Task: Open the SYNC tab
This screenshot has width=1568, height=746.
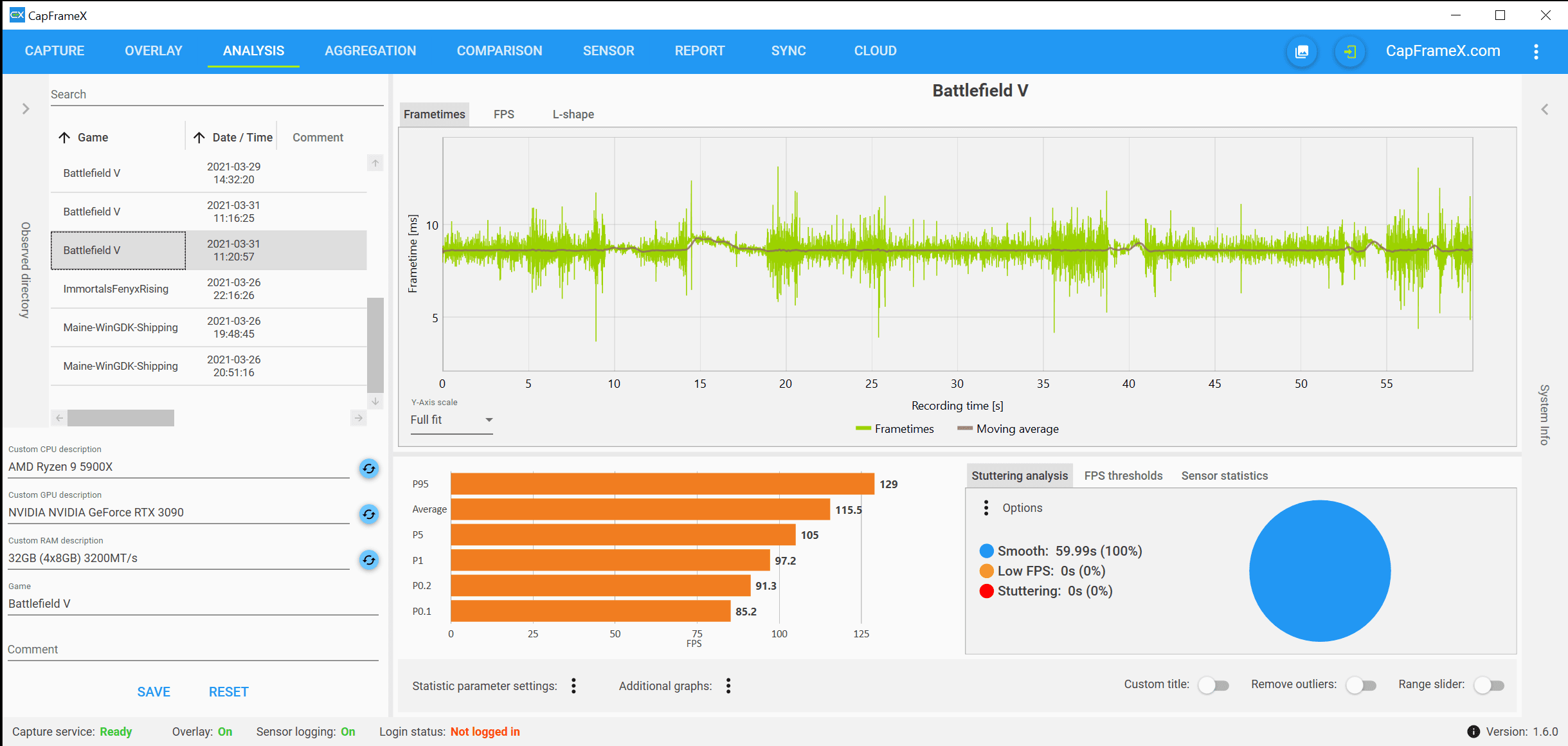Action: point(788,51)
